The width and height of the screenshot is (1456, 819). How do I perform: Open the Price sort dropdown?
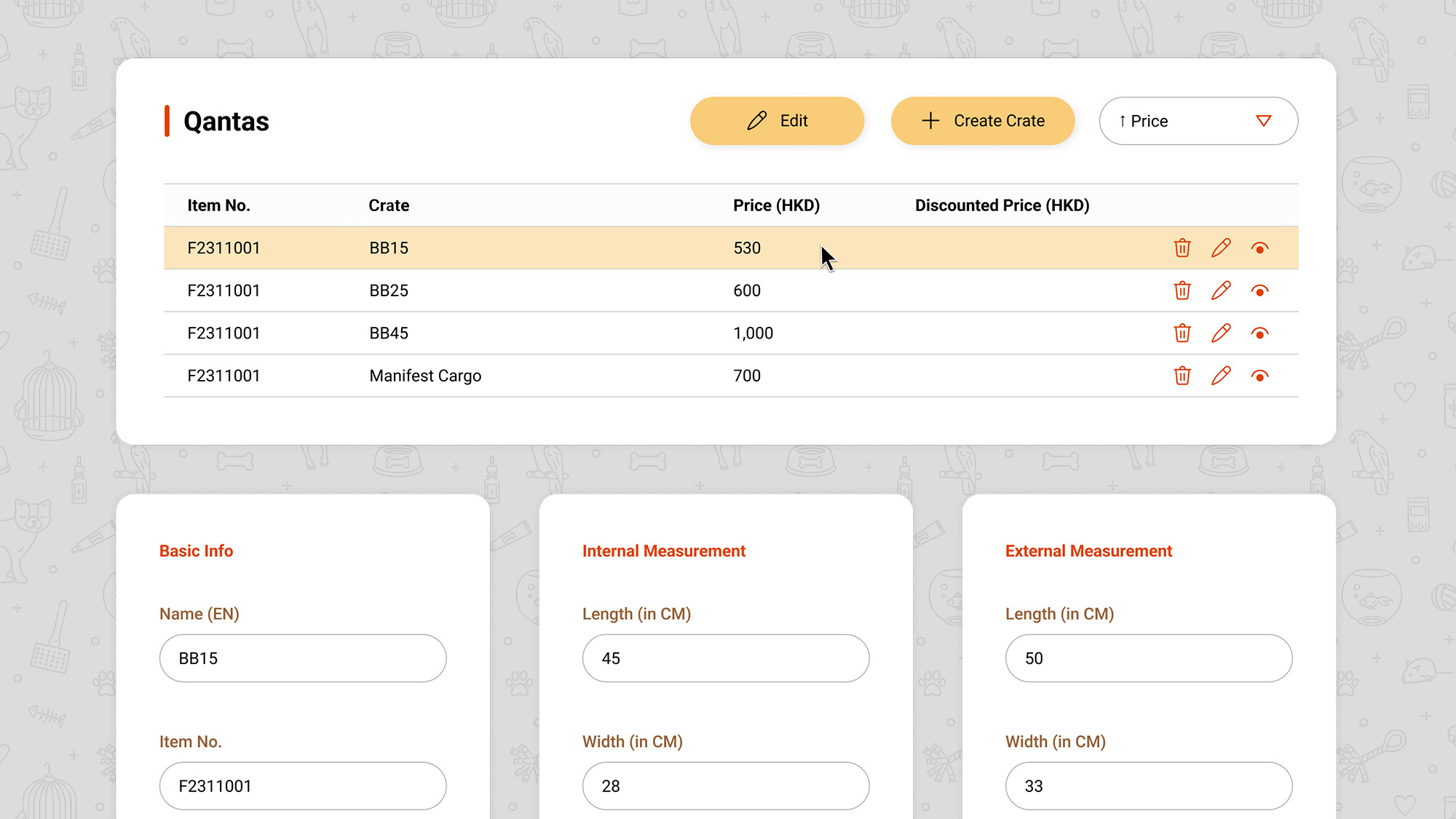click(x=1187, y=121)
